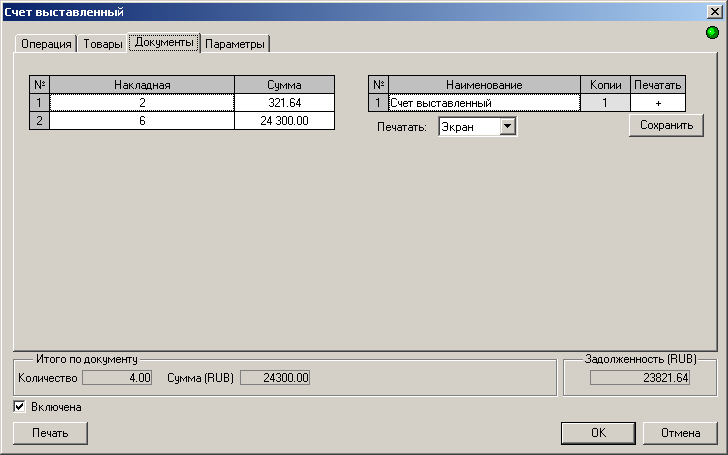Click the Сумма cell 24 300.00
Screen dimensions: 728x455
284,121
